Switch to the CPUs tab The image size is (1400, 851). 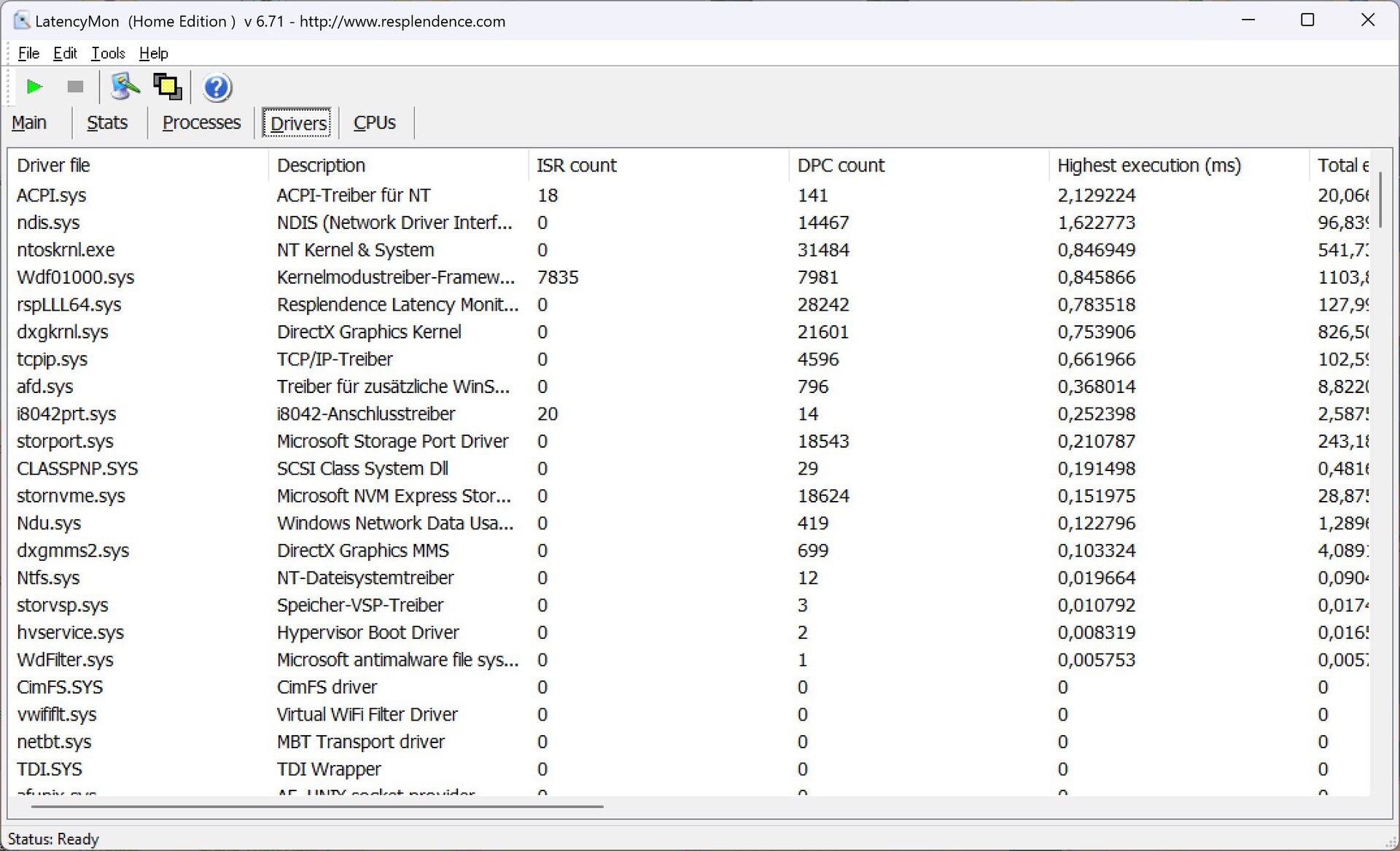[x=375, y=123]
